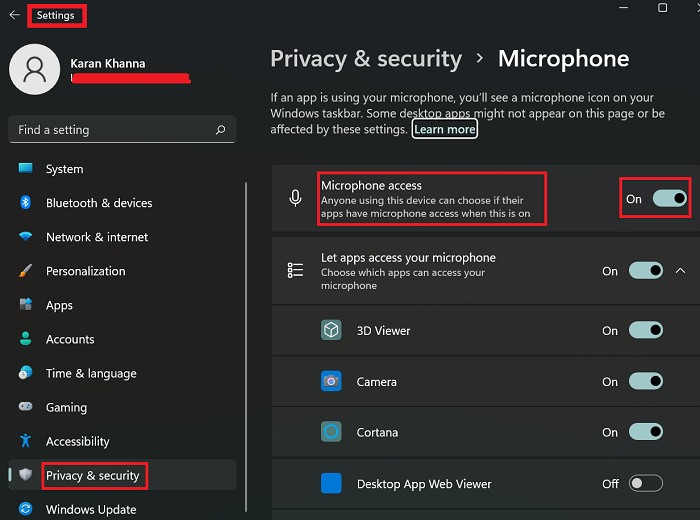This screenshot has height=520, width=700.
Task: Click the back arrow in the title bar
Action: [14, 15]
